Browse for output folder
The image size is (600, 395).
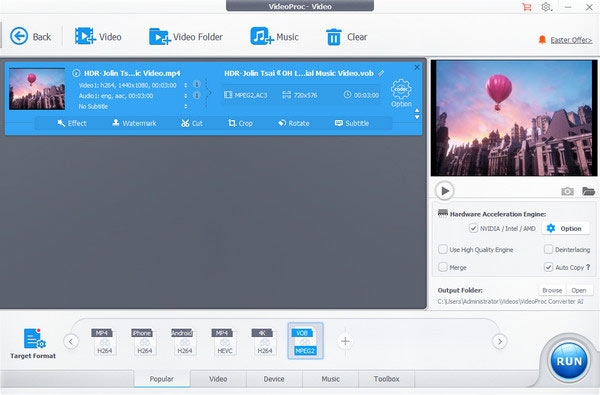[552, 291]
